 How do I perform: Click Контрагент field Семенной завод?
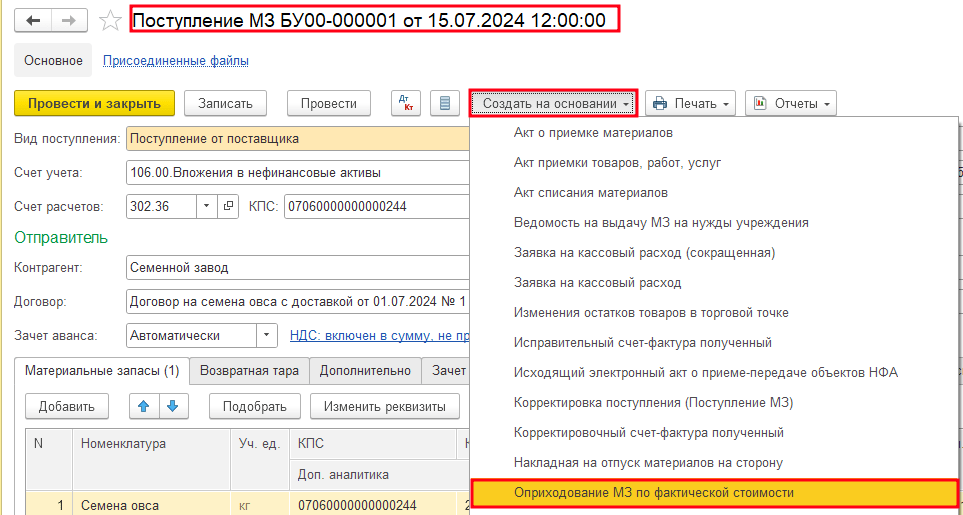tap(298, 268)
